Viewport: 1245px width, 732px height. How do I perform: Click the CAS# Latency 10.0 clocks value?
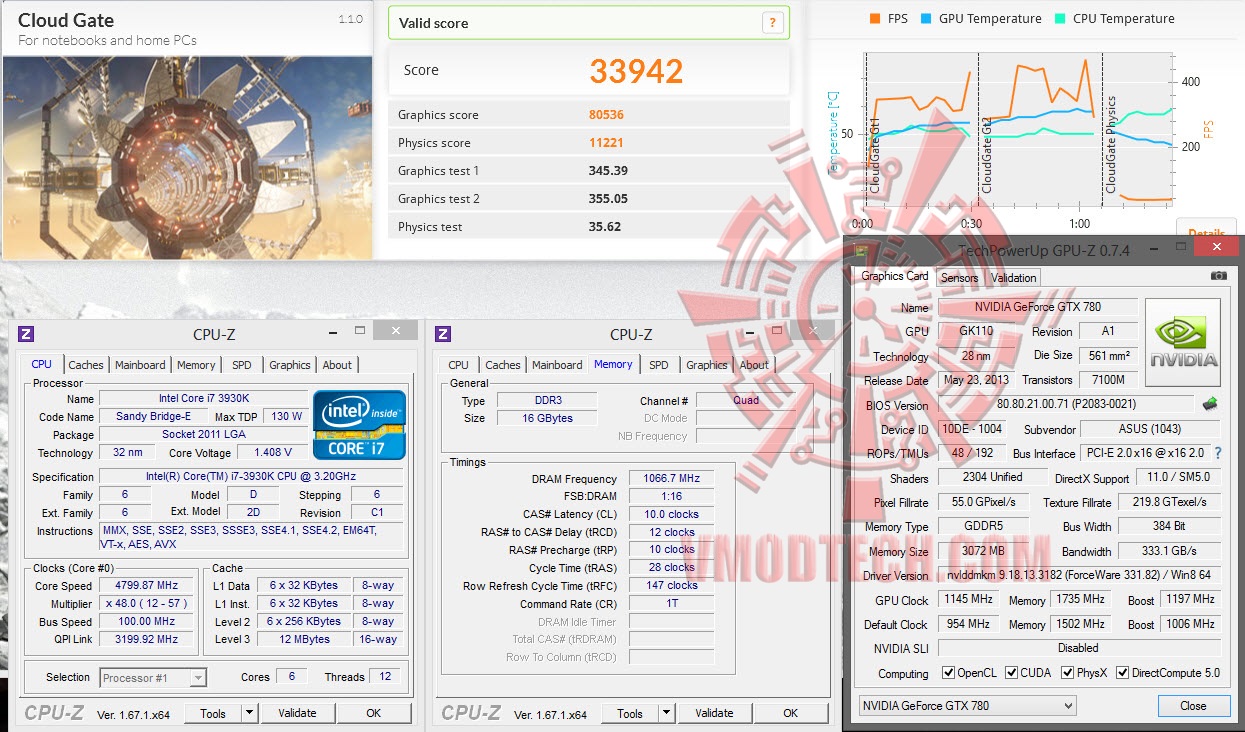coord(672,514)
